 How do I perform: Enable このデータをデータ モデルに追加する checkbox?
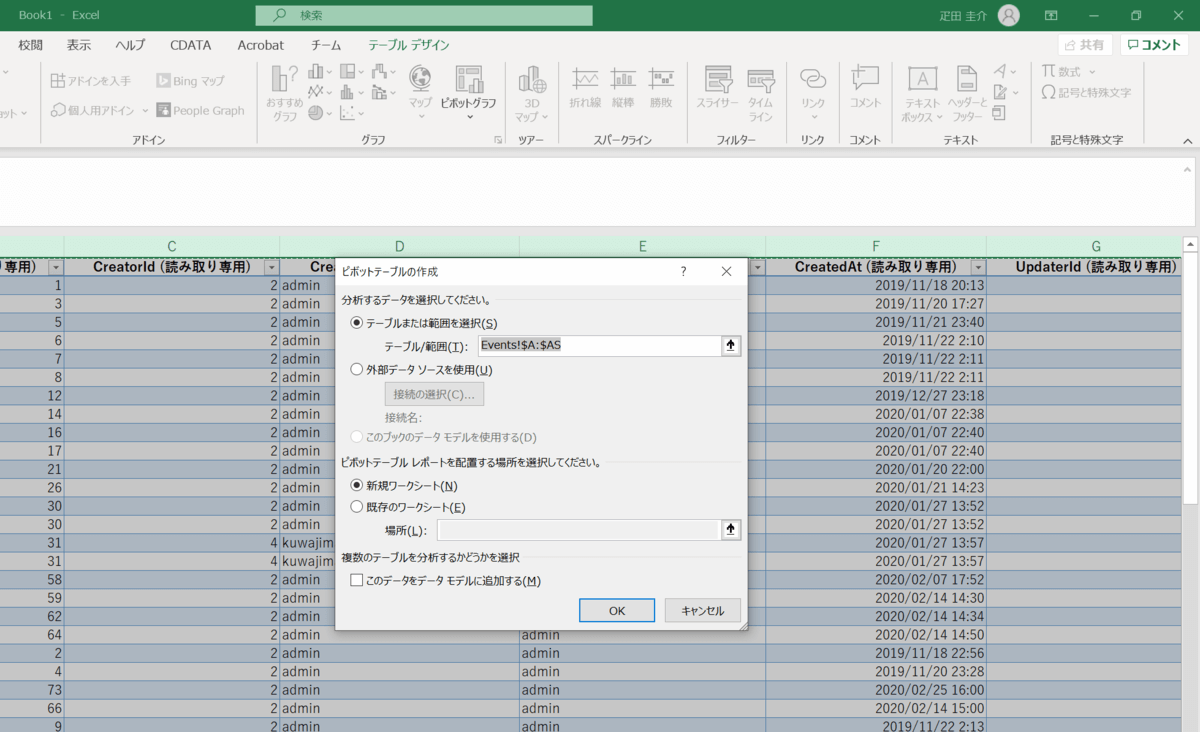[x=357, y=580]
